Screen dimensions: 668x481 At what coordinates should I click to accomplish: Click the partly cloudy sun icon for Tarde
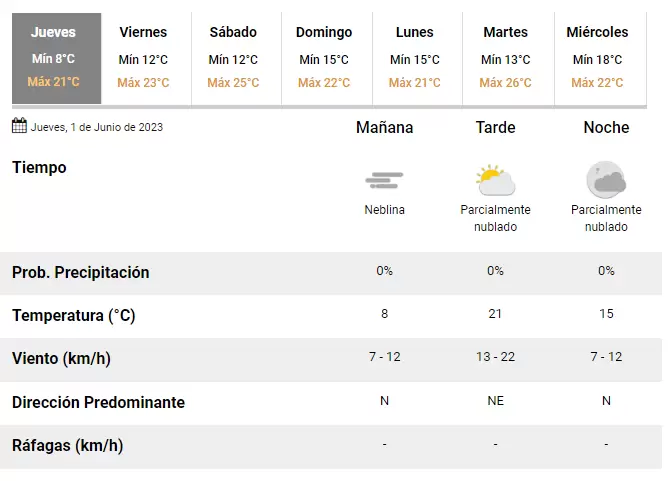[495, 180]
